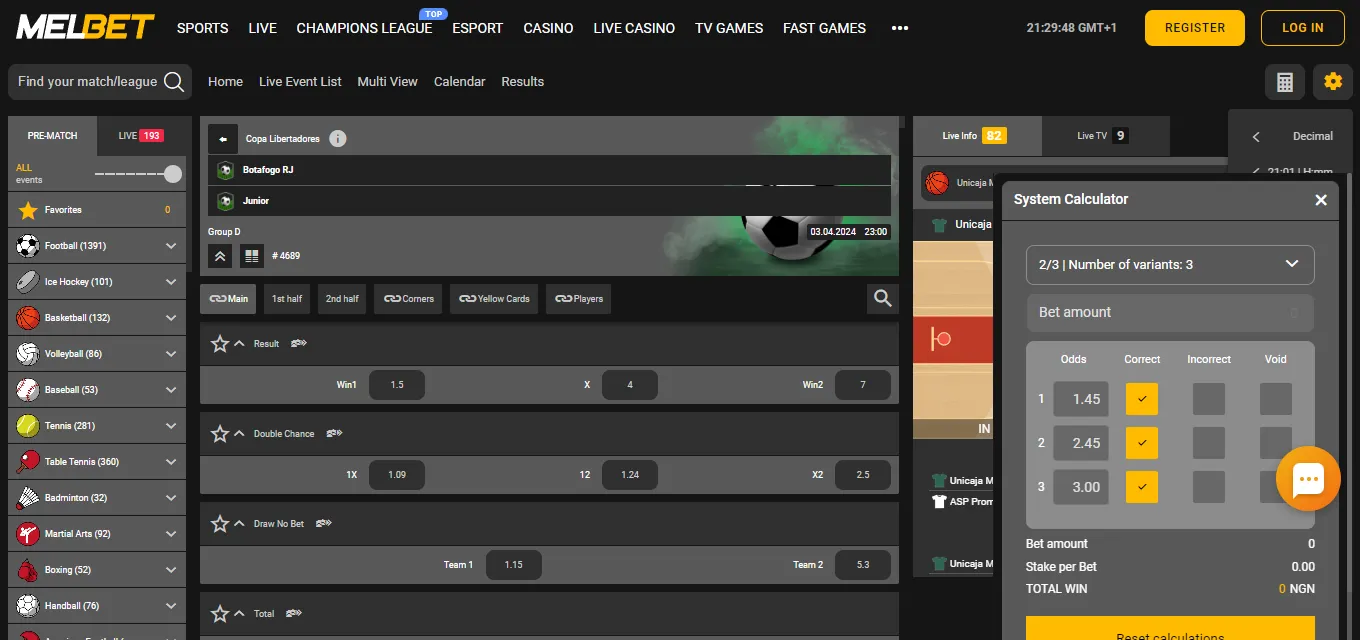1360x640 pixels.
Task: Check the Void box for the 3.00 odd
Action: tap(1275, 487)
